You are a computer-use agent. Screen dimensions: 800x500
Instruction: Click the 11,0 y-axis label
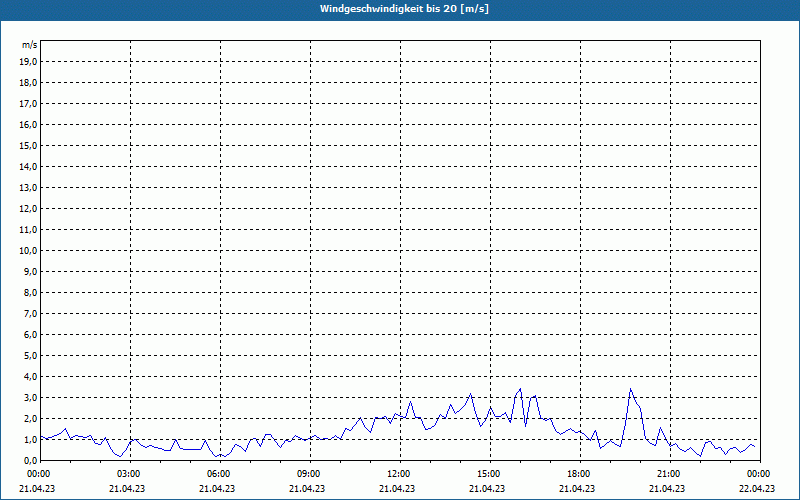click(x=28, y=230)
